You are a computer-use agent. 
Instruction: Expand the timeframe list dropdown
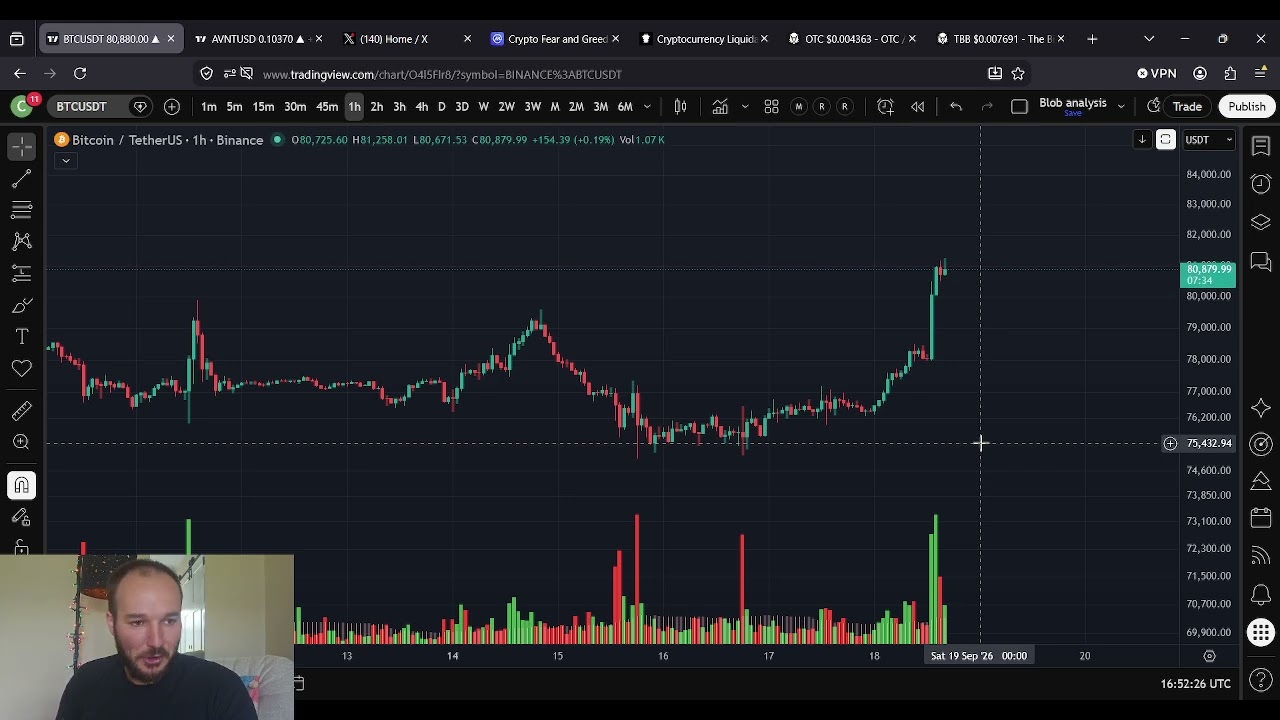point(647,106)
